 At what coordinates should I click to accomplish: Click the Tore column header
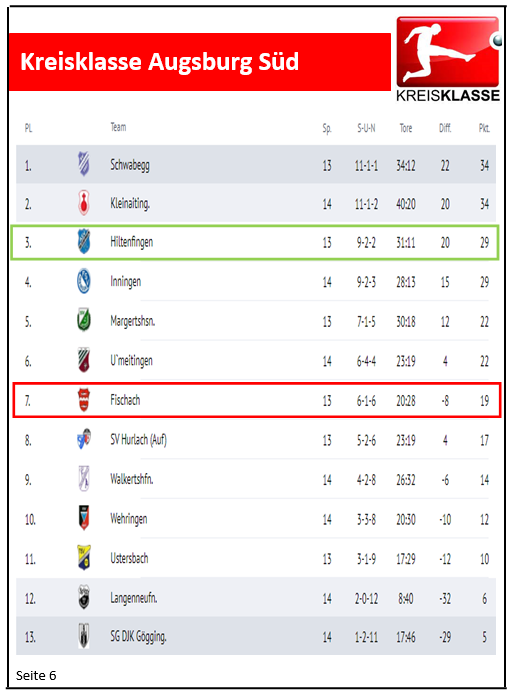pyautogui.click(x=406, y=128)
